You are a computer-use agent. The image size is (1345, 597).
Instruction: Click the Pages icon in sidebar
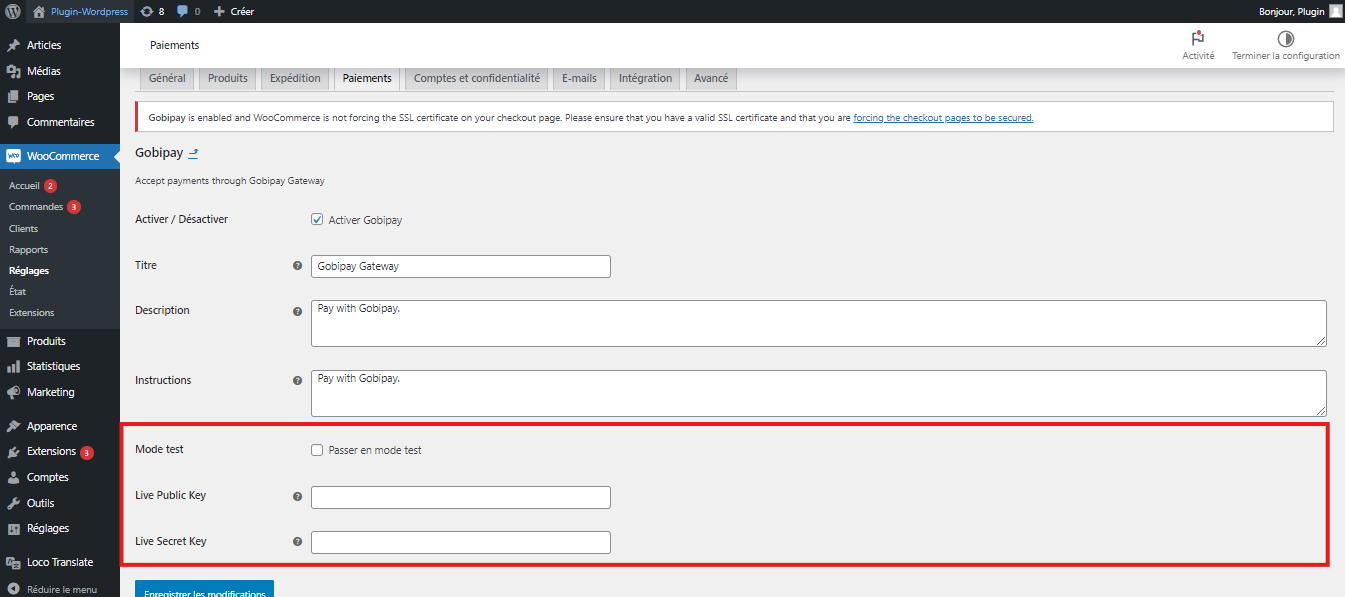click(x=14, y=96)
